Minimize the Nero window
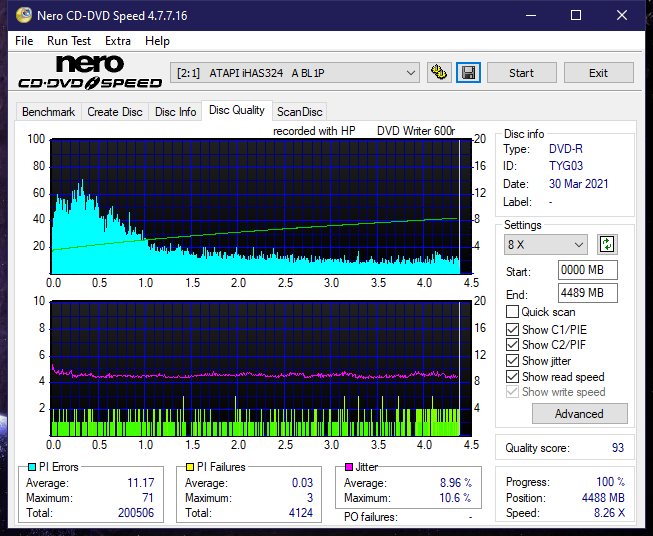Viewport: 653px width, 536px height. (531, 15)
